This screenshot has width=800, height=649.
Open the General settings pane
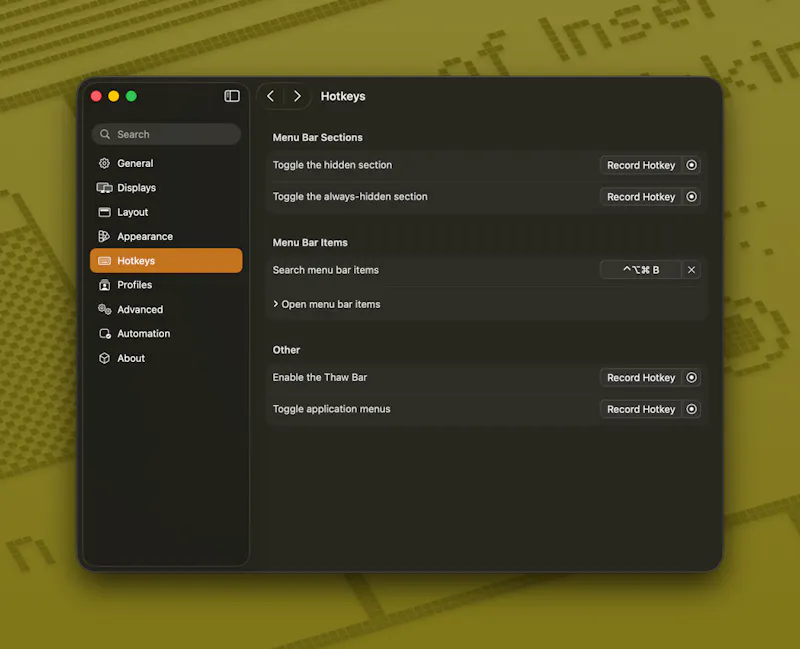[166, 163]
